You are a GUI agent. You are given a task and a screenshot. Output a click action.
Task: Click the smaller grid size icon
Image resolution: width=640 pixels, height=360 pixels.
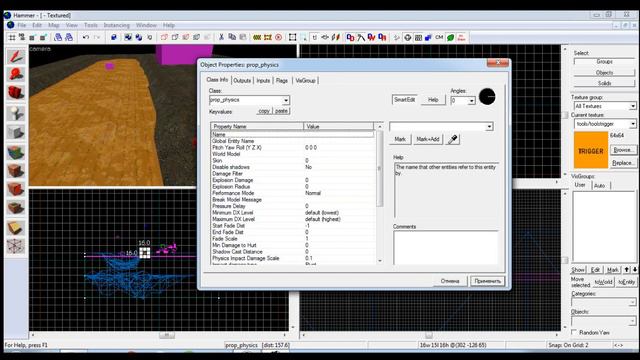click(x=32, y=38)
